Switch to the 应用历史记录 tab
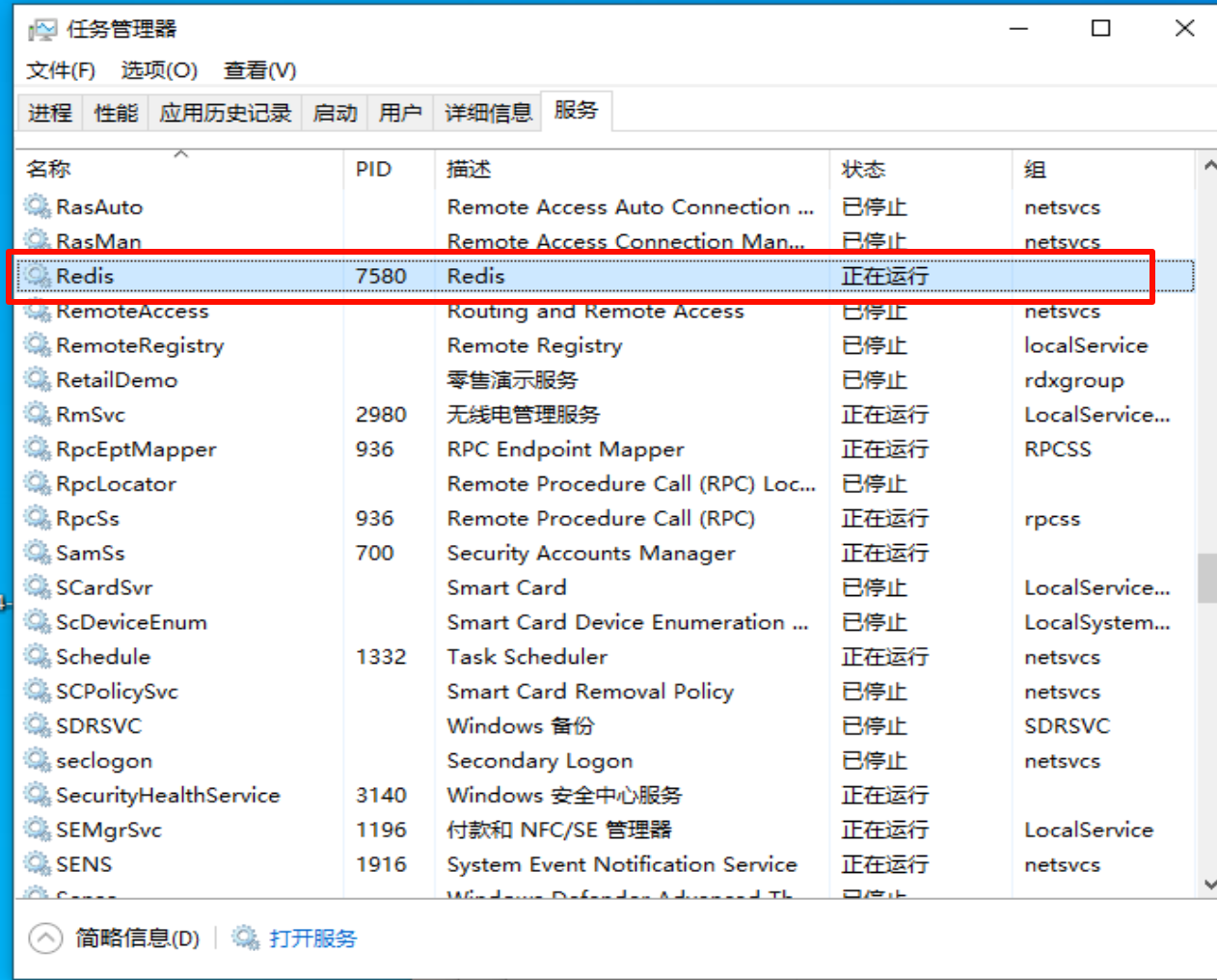Viewport: 1217px width, 980px height. click(x=226, y=113)
